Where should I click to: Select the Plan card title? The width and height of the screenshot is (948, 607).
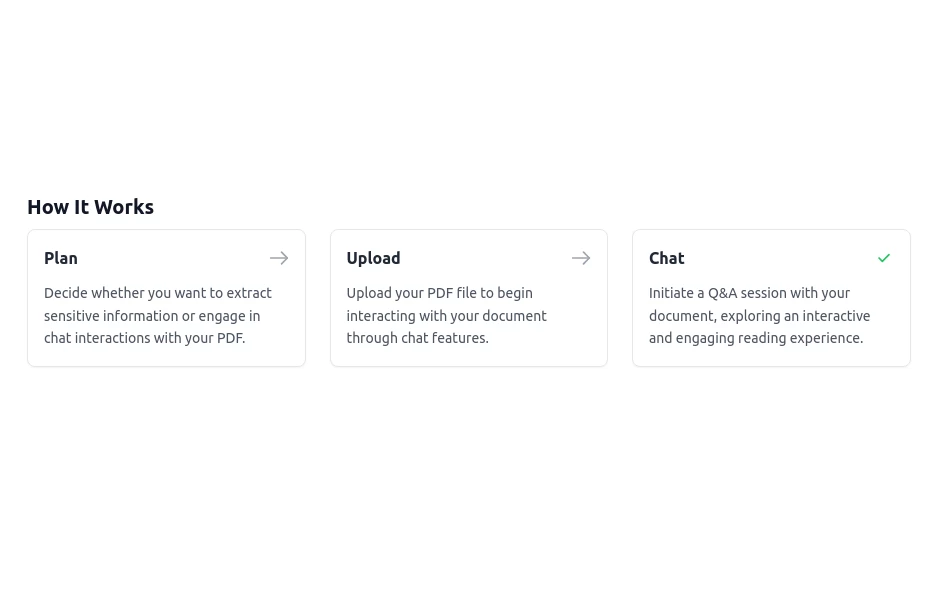point(61,258)
